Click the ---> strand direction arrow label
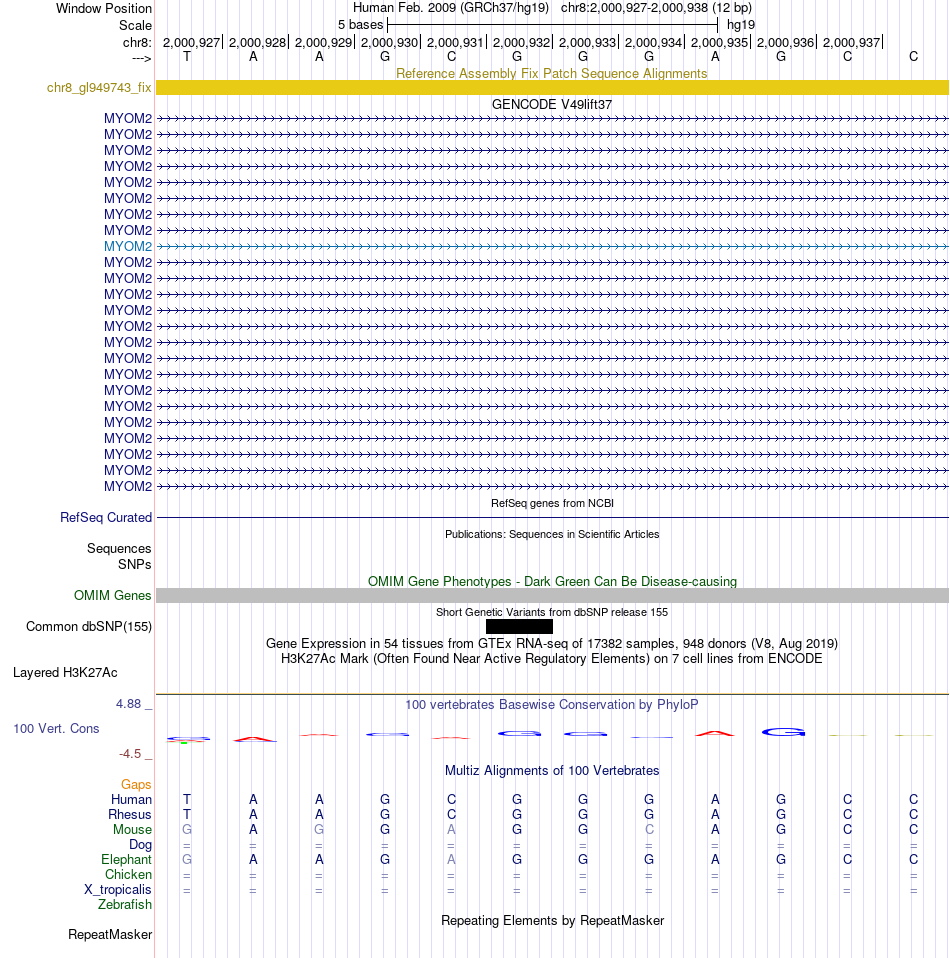Screen dimensions: 950x958 tap(142, 58)
